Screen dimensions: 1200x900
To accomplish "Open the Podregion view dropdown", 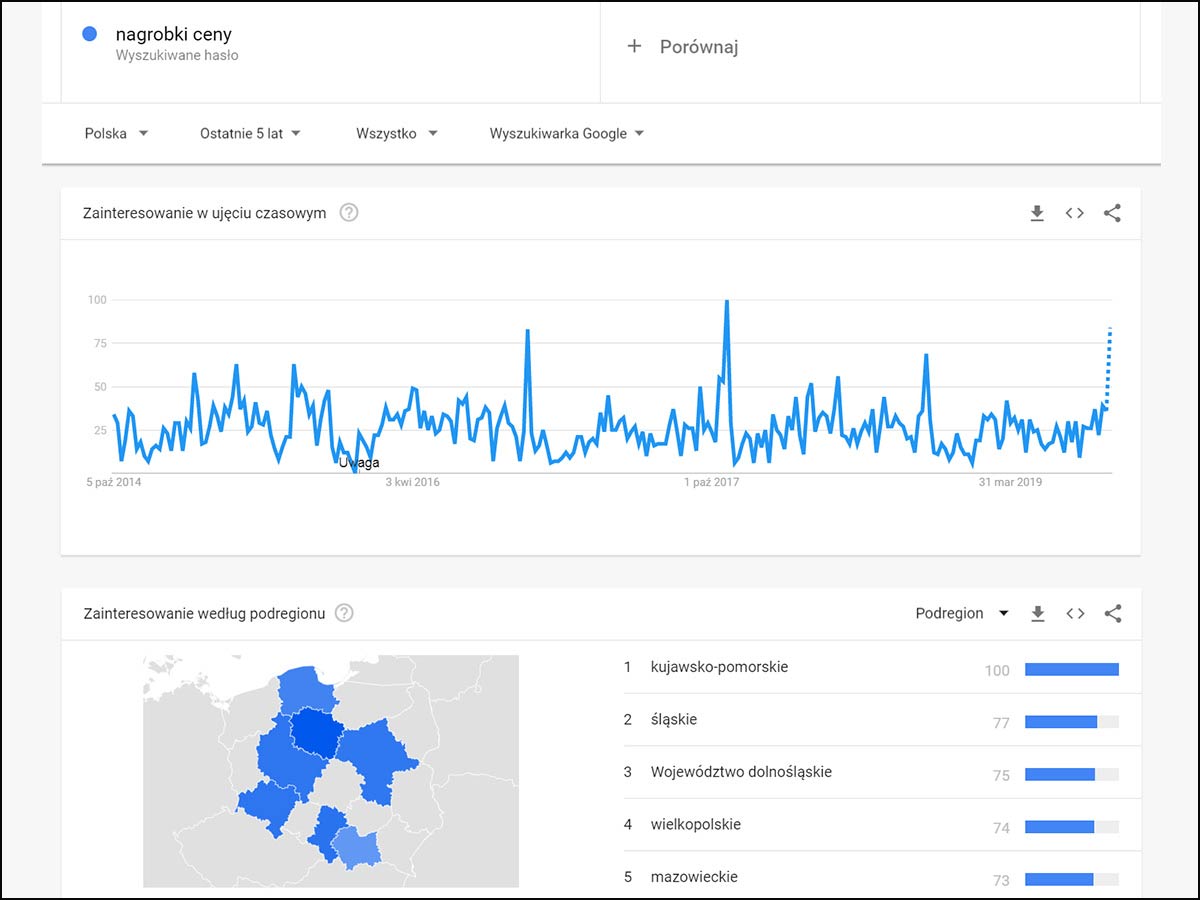I will click(x=962, y=613).
